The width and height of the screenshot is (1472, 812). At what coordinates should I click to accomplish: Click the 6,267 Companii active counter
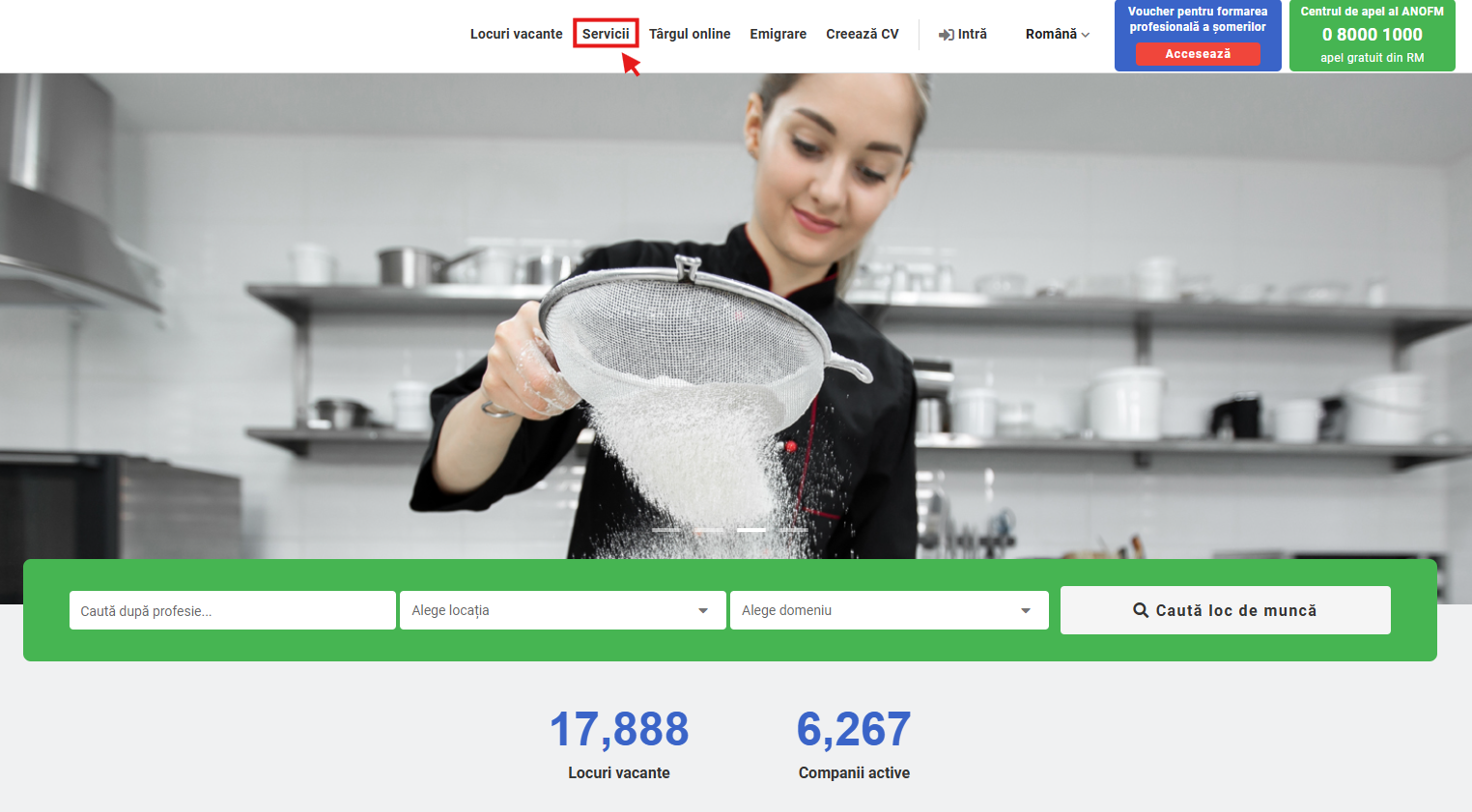click(854, 730)
